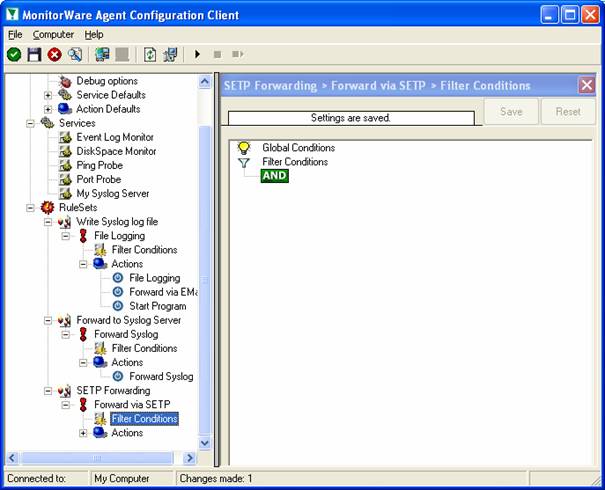The width and height of the screenshot is (605, 490).
Task: Click the computer connect toolbar icon
Action: pos(102,54)
